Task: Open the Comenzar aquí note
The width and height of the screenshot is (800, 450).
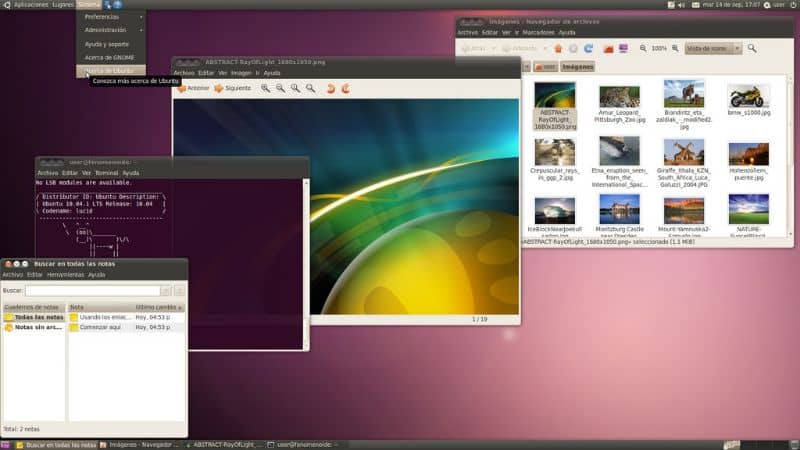Action: (x=127, y=327)
